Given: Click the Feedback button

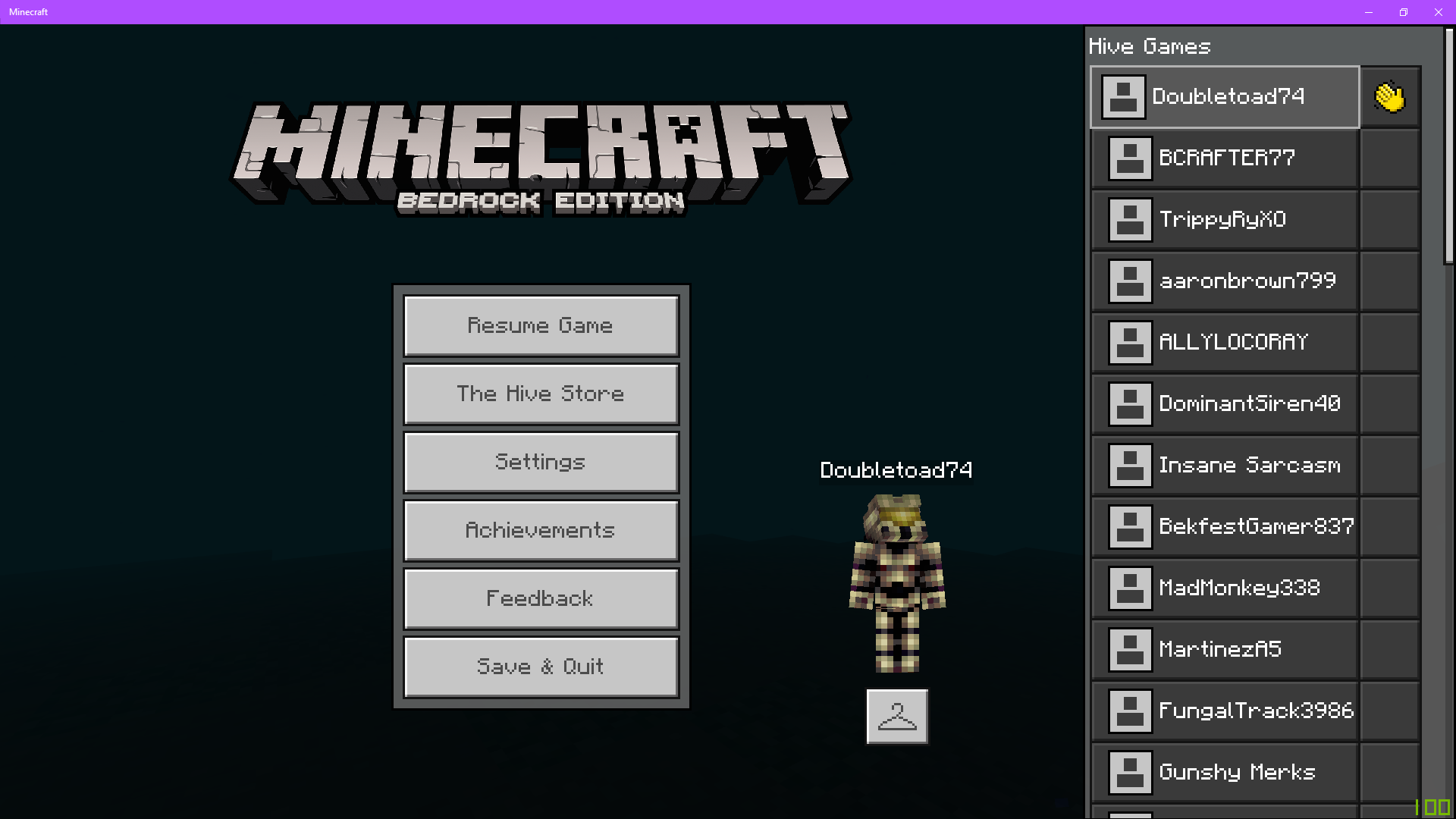Looking at the screenshot, I should [541, 599].
